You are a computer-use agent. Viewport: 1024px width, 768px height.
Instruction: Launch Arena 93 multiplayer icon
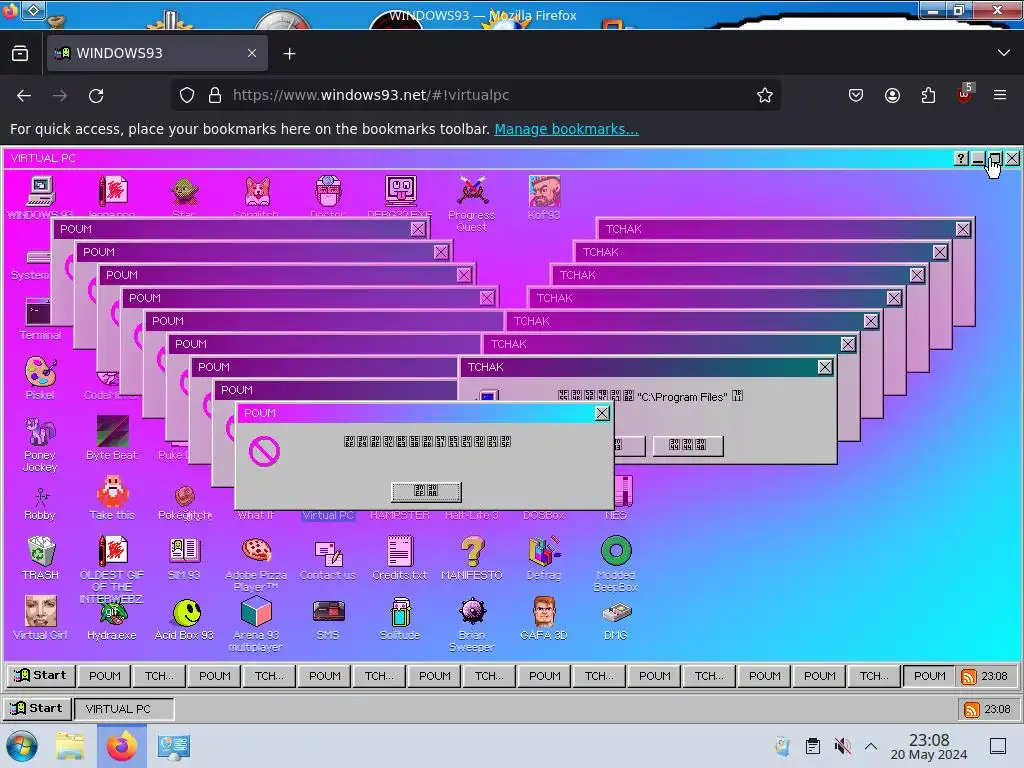pos(256,624)
